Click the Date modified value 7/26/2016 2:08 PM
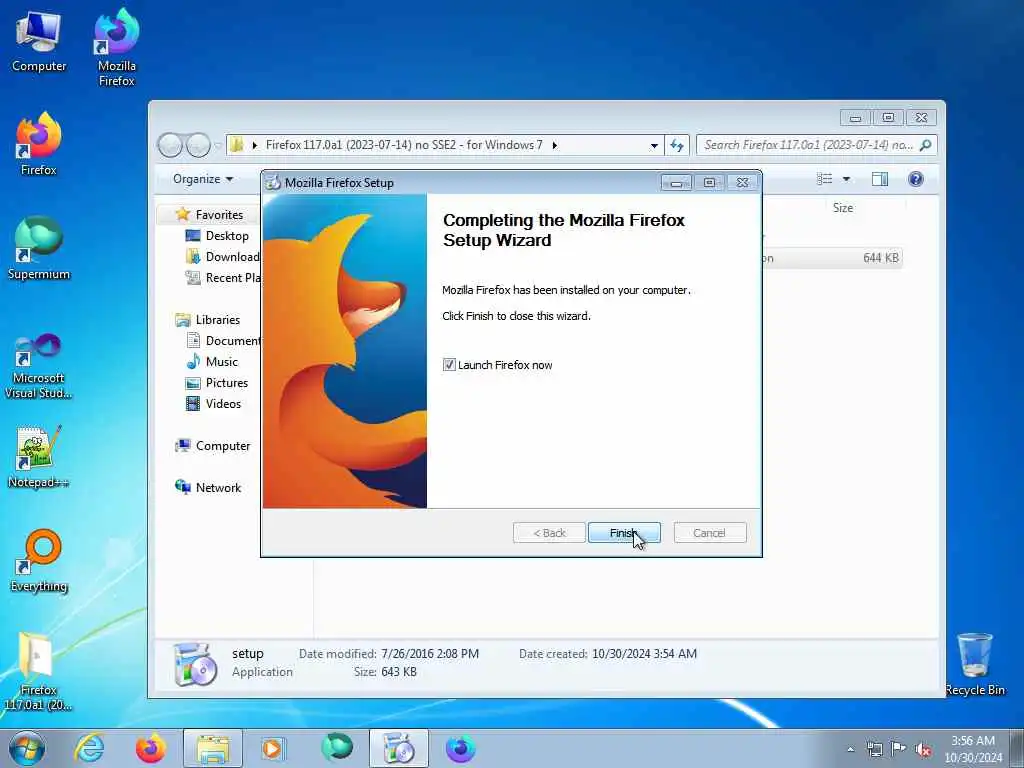This screenshot has height=768, width=1024. pos(430,654)
